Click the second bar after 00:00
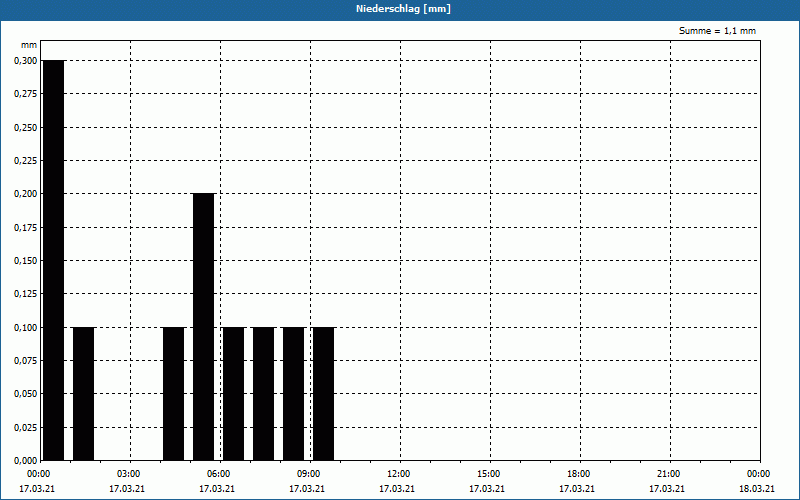Image resolution: width=800 pixels, height=500 pixels. 84,393
